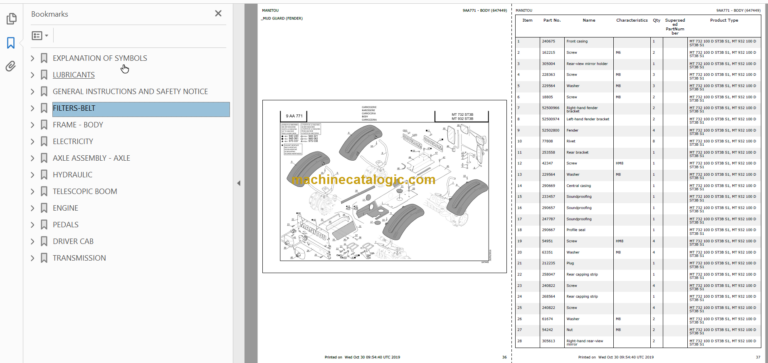The image size is (768, 363).
Task: Go to the PEDALS bookmark
Action: coord(65,225)
